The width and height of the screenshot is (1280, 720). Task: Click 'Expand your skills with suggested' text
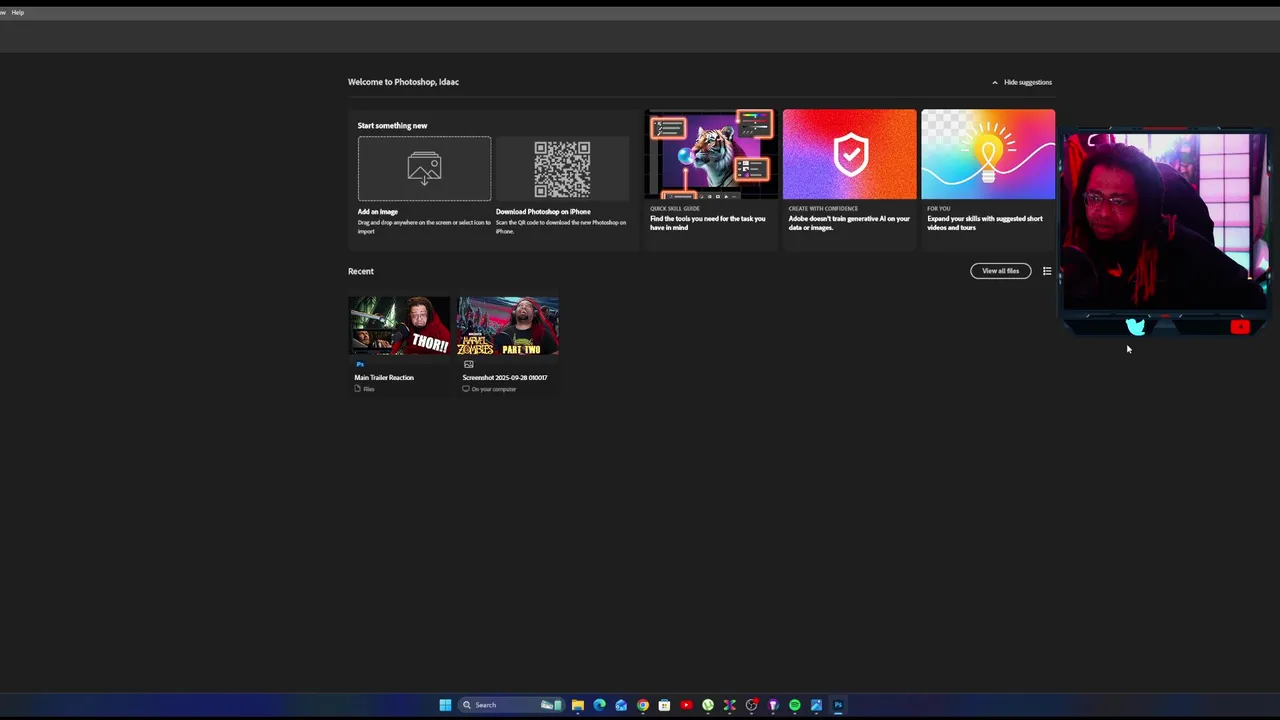[985, 223]
